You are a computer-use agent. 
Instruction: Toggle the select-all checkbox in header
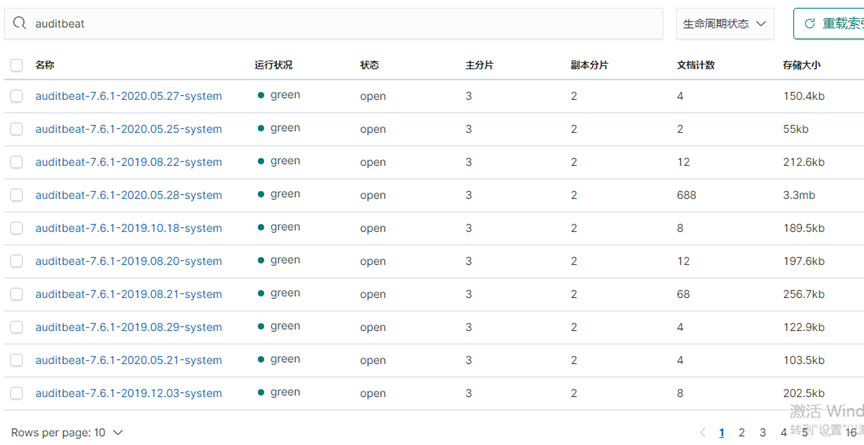click(x=17, y=65)
